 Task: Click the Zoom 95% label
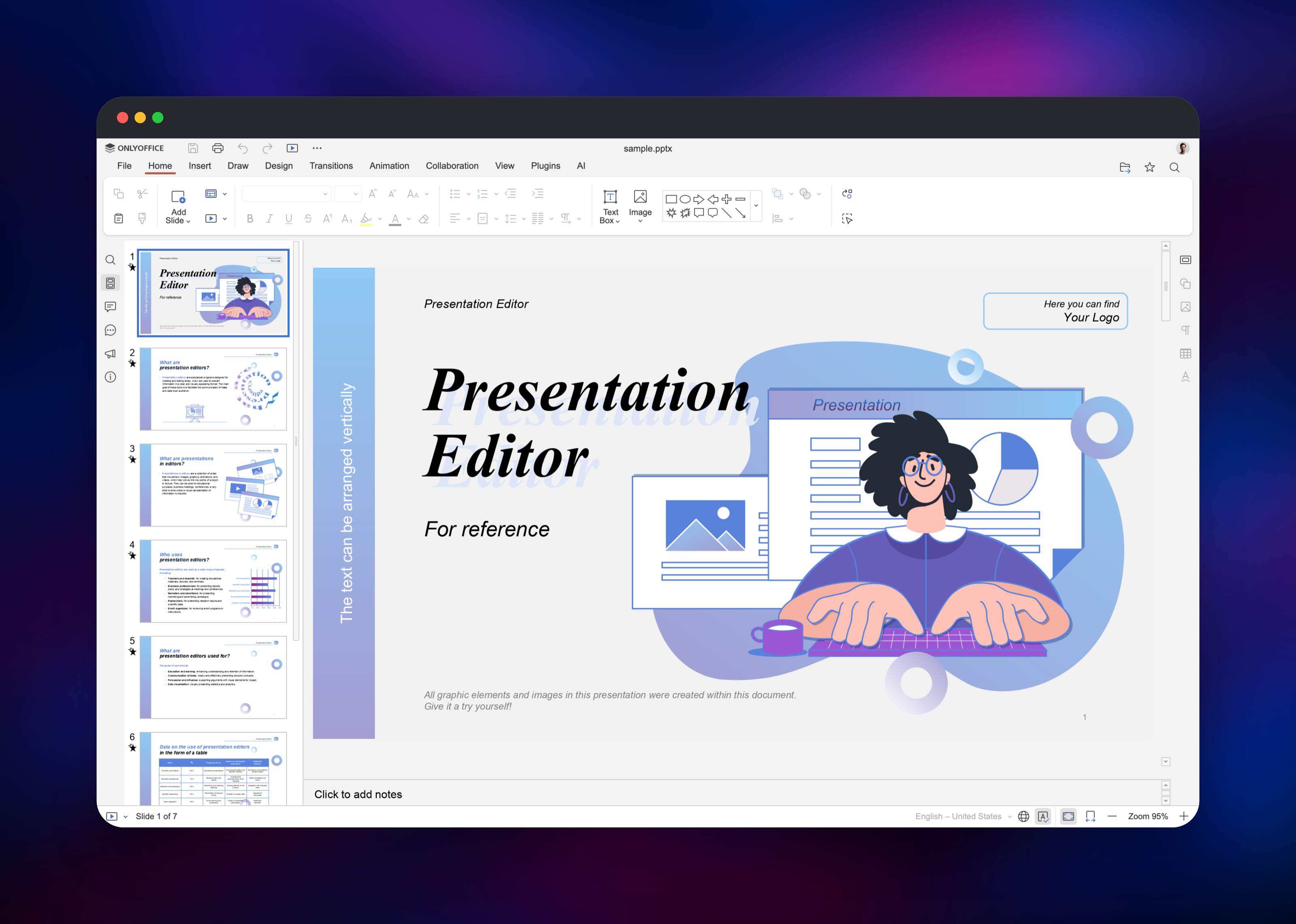pyautogui.click(x=1147, y=816)
